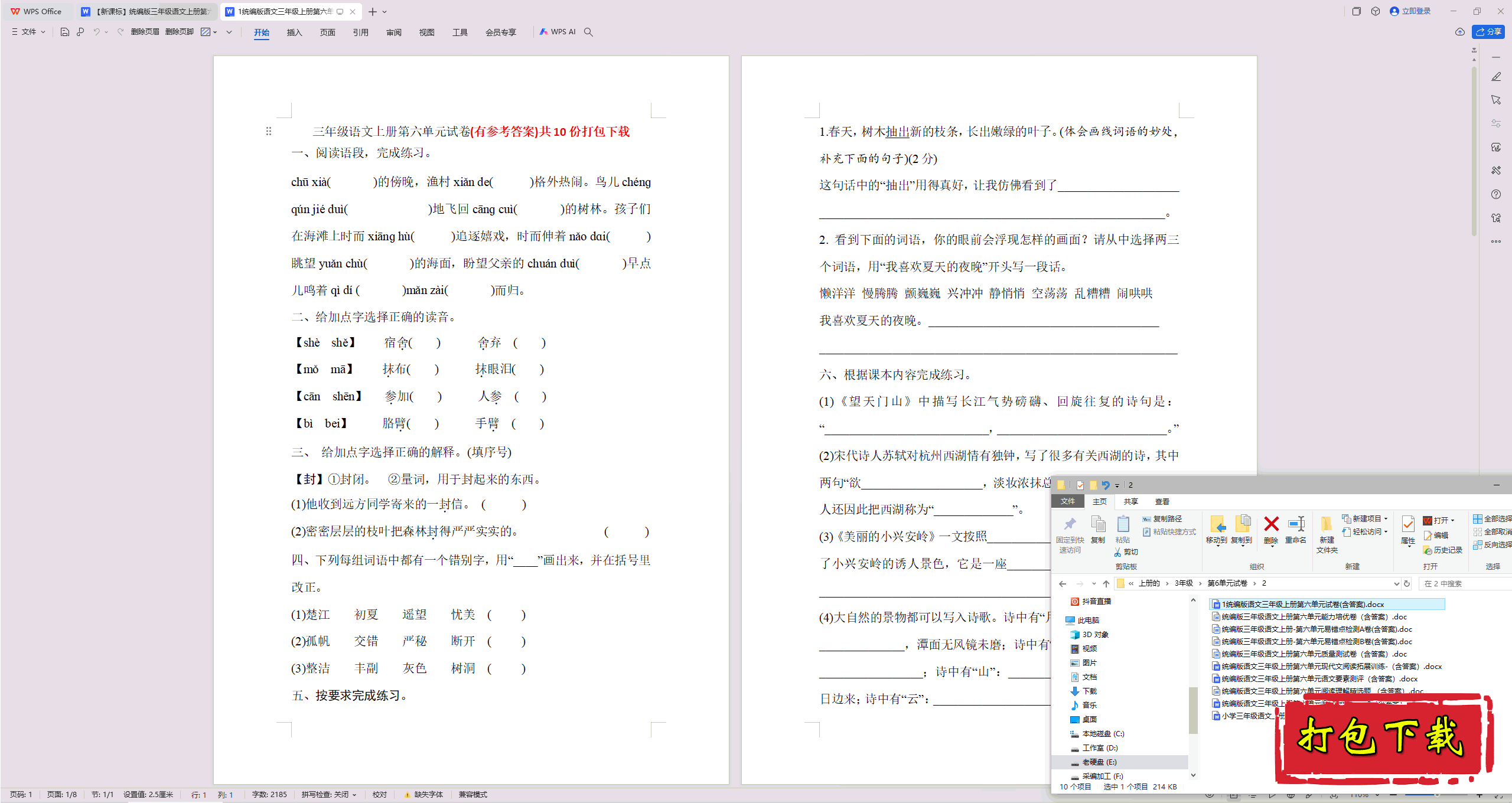The width and height of the screenshot is (1512, 803).
Task: Toggle spell check in WPS status bar
Action: click(329, 794)
